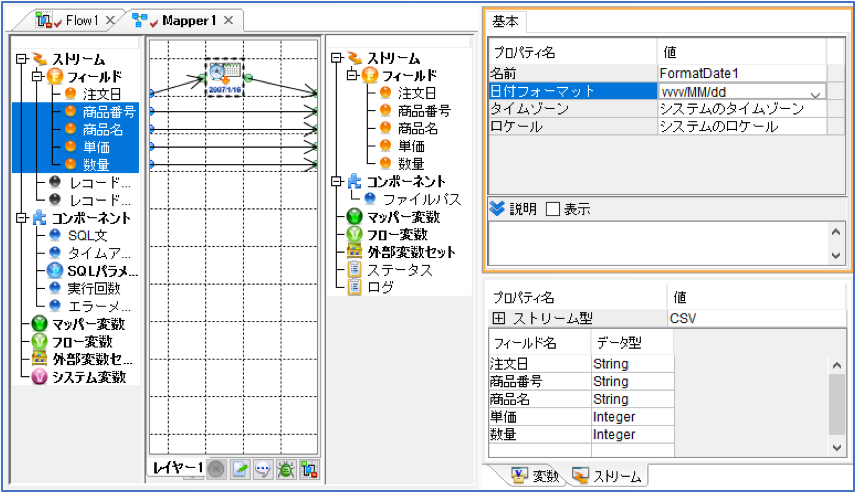Screen dimensions: 856x493
Task: Click the greyed-out delete layer icon
Action: click(217, 470)
